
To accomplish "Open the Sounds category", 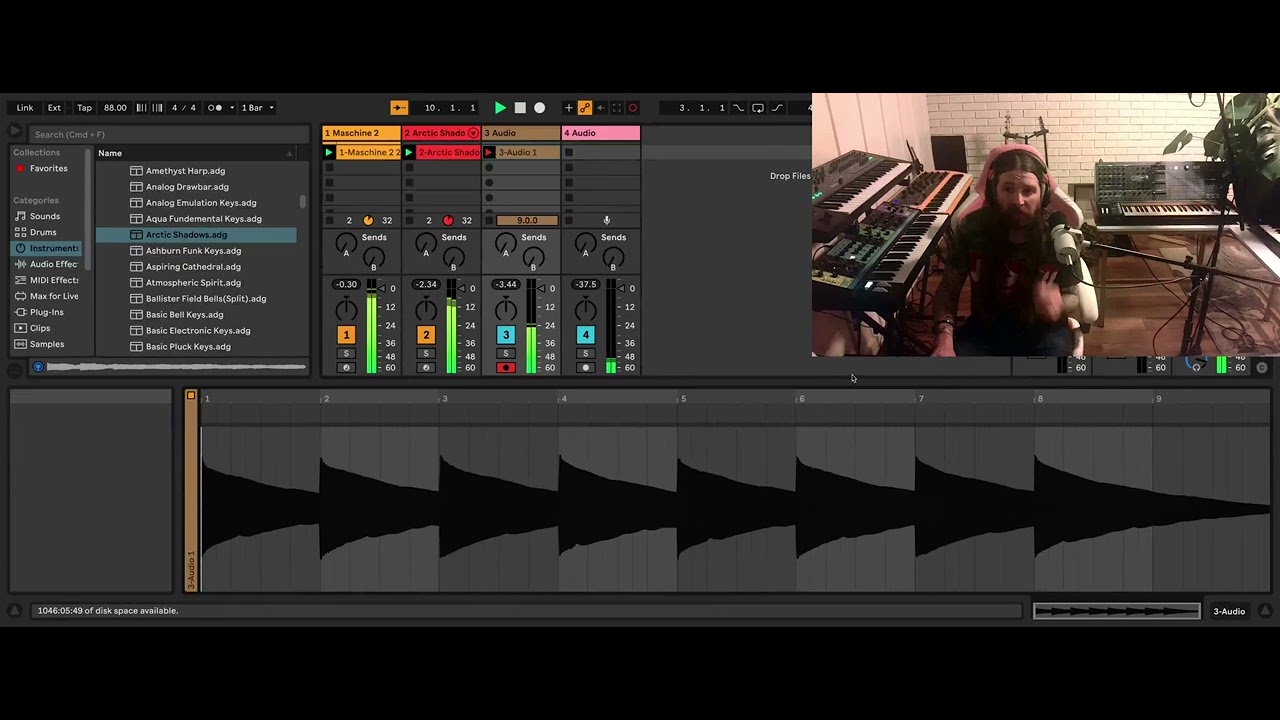I will point(45,216).
